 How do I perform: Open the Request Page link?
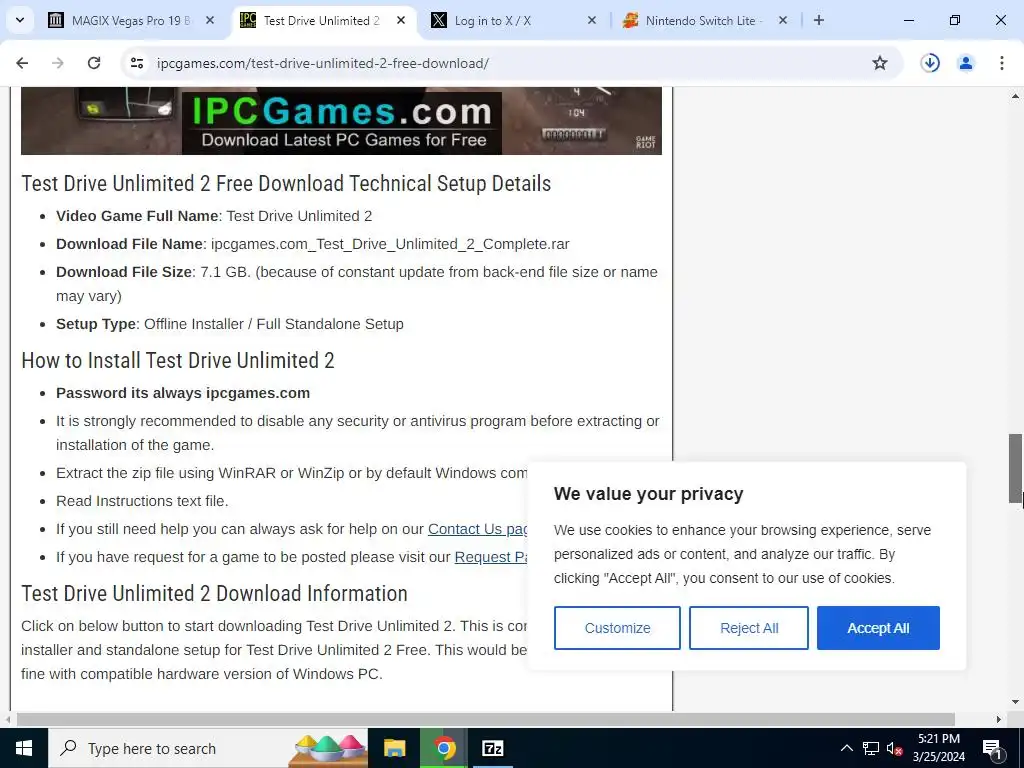coord(491,557)
